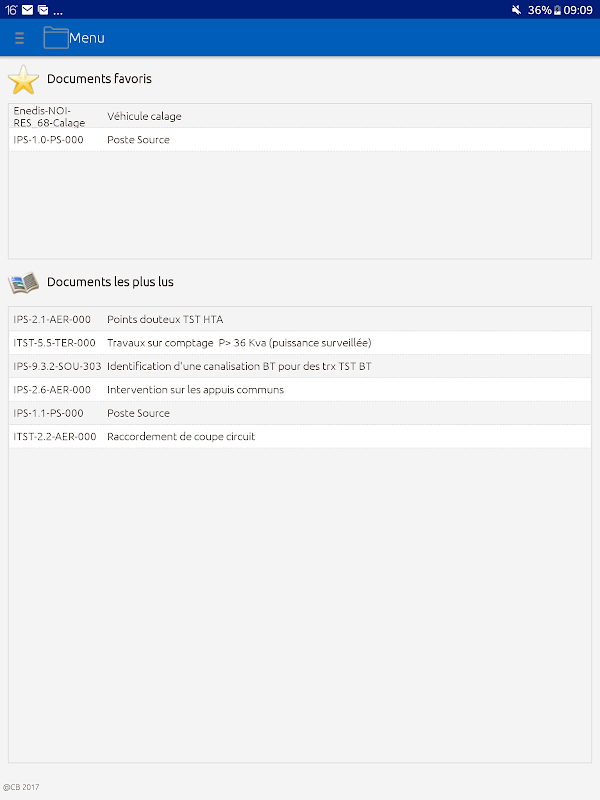Open Intervention sur les appuis communs

pyautogui.click(x=195, y=390)
